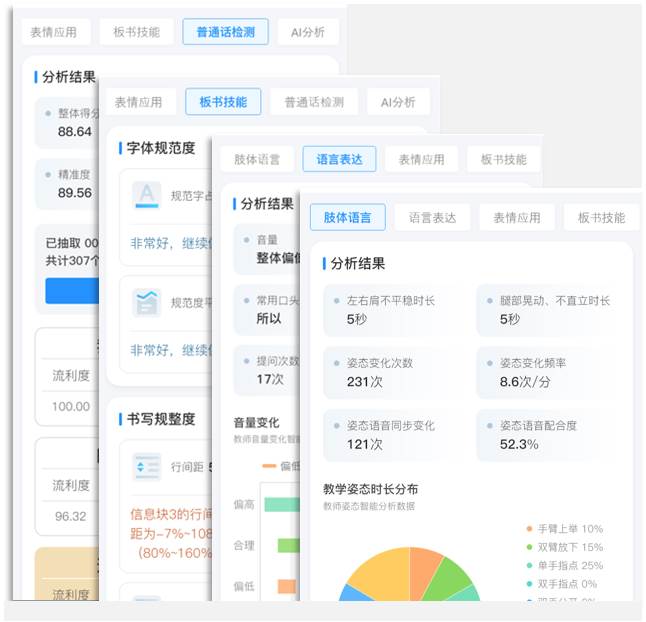Select the highlighted 板书技能 tab

click(x=222, y=101)
